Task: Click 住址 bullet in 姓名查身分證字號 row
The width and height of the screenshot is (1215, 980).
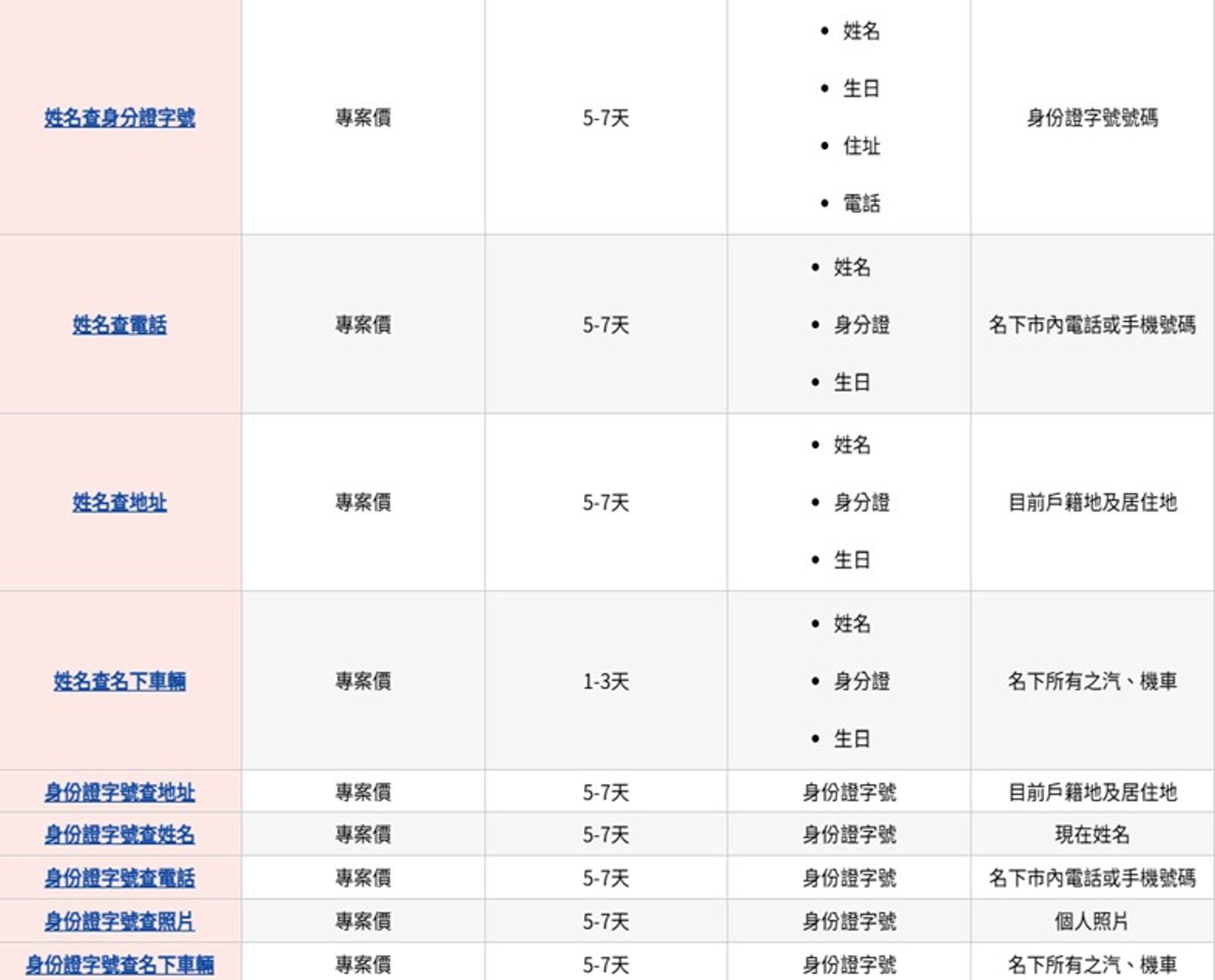Action: click(x=861, y=146)
